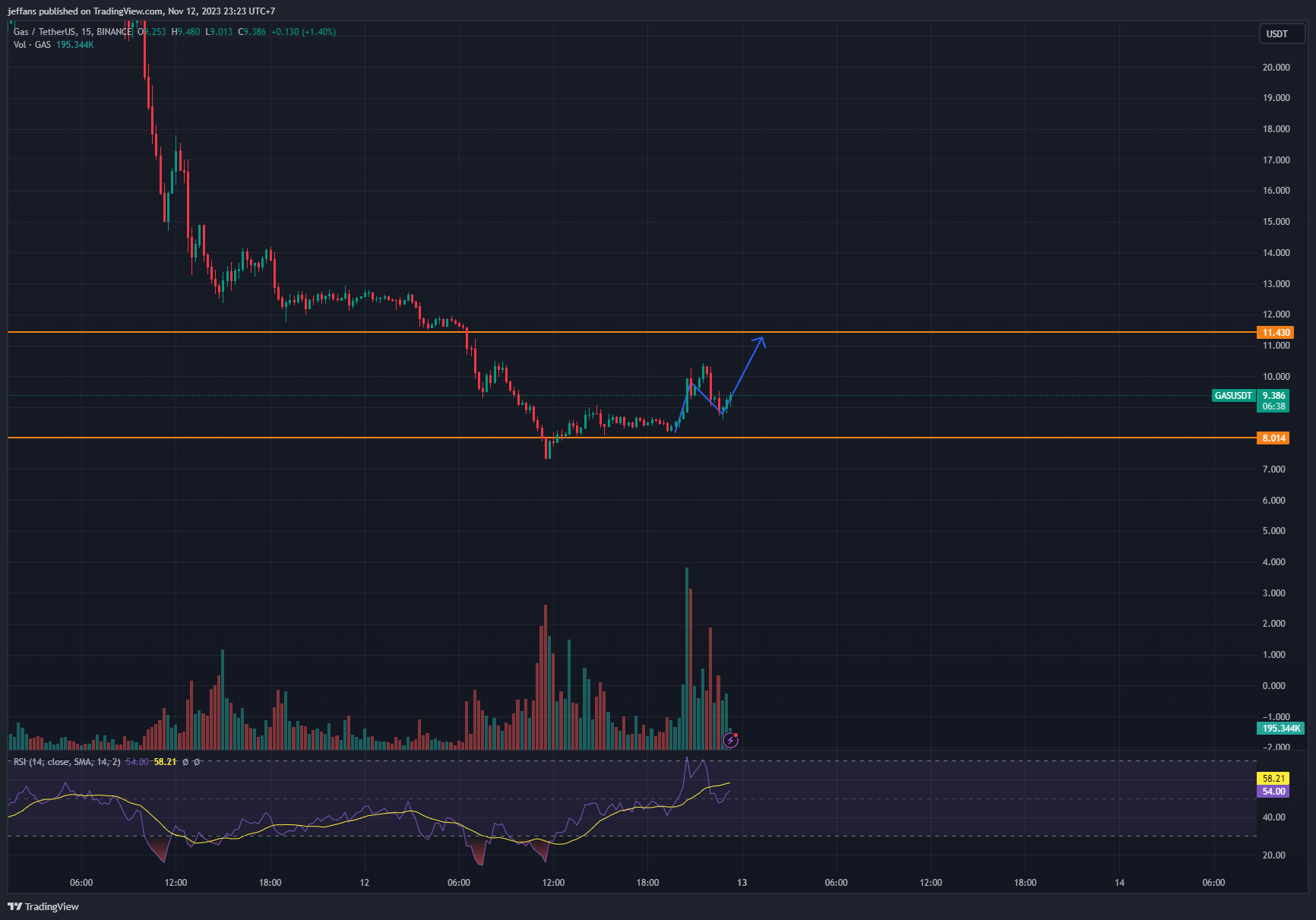The image size is (1316, 920).
Task: Click the C9.386 close value in the legend
Action: 252,32
